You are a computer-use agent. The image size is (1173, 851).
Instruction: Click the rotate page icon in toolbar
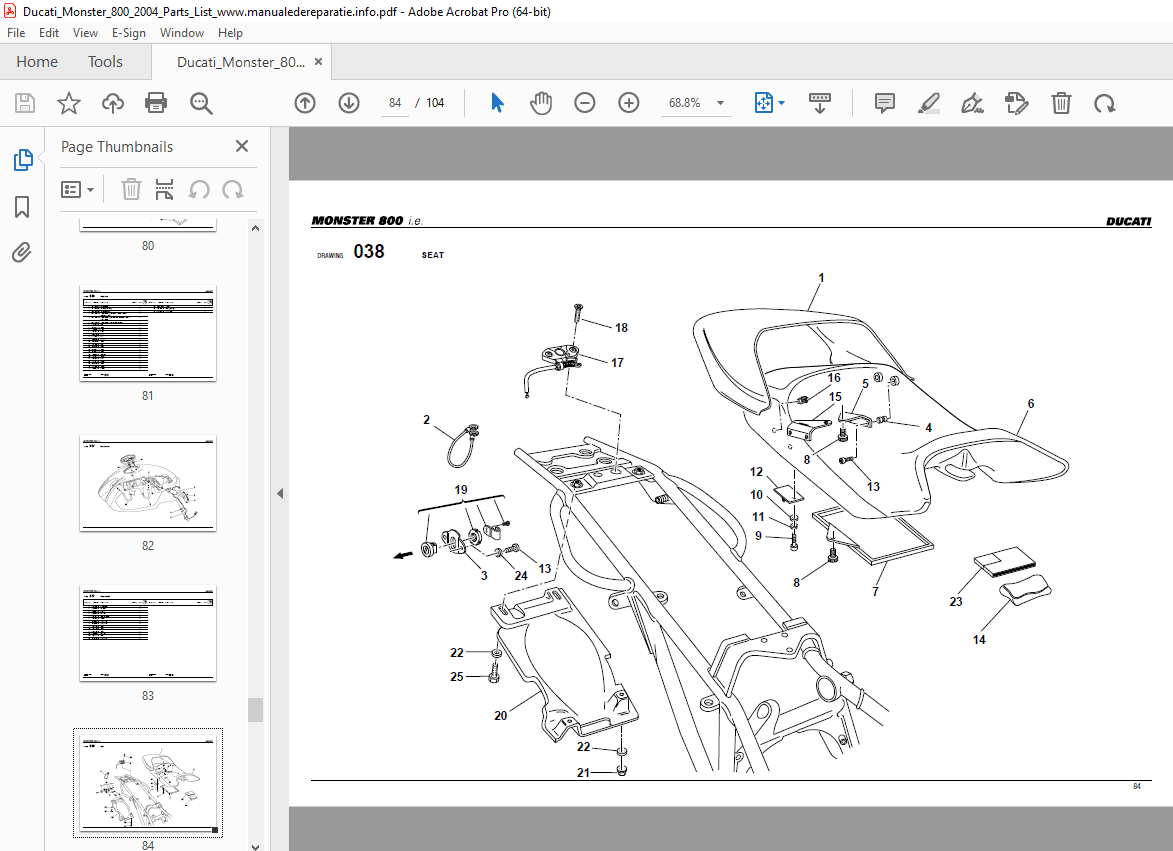(1104, 103)
